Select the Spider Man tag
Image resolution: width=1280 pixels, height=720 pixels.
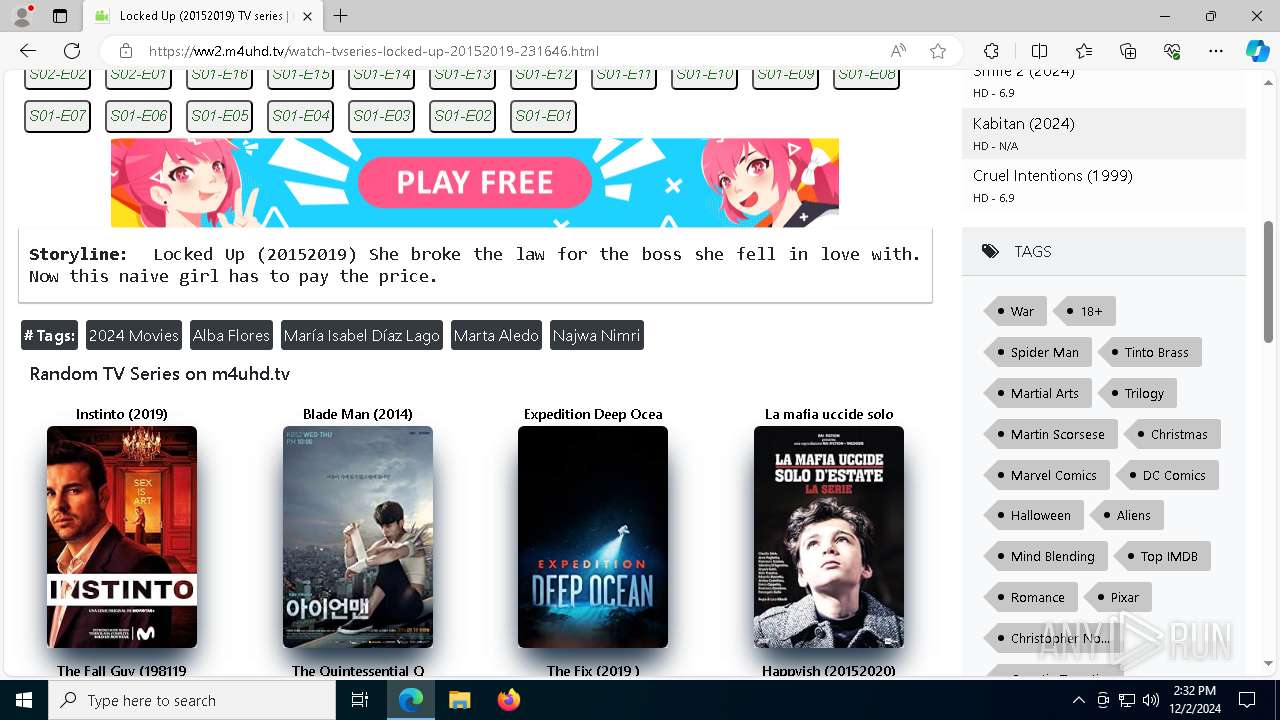click(1037, 352)
